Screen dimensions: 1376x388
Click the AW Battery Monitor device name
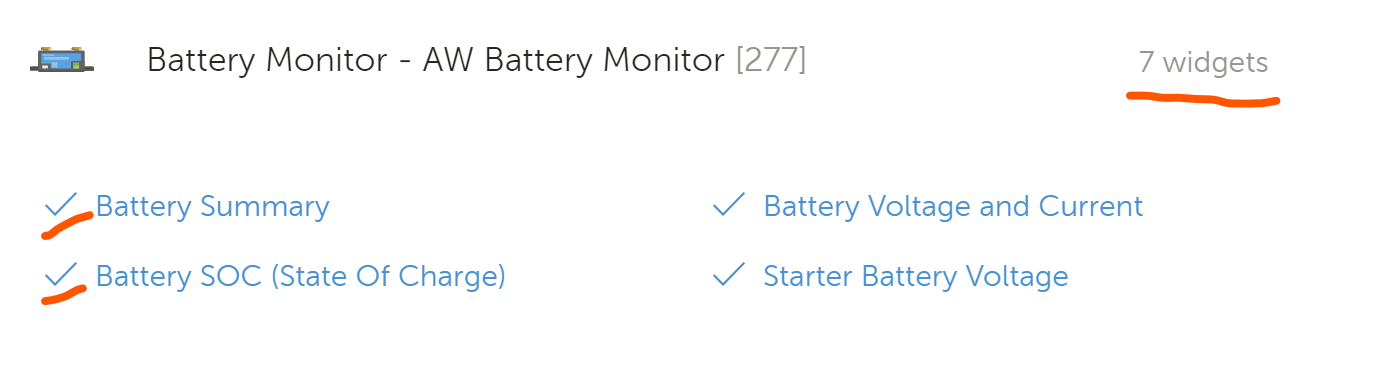tap(573, 60)
